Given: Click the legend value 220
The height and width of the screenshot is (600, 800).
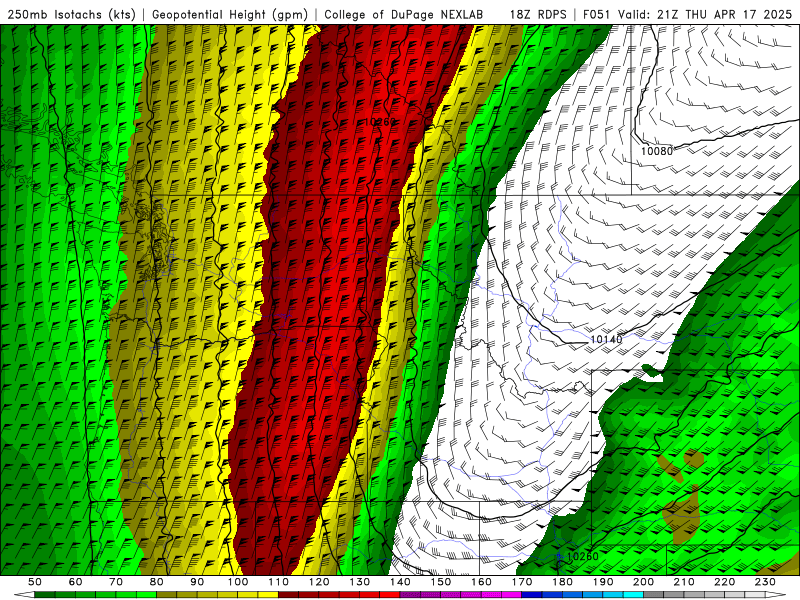Looking at the screenshot, I should click(724, 582).
